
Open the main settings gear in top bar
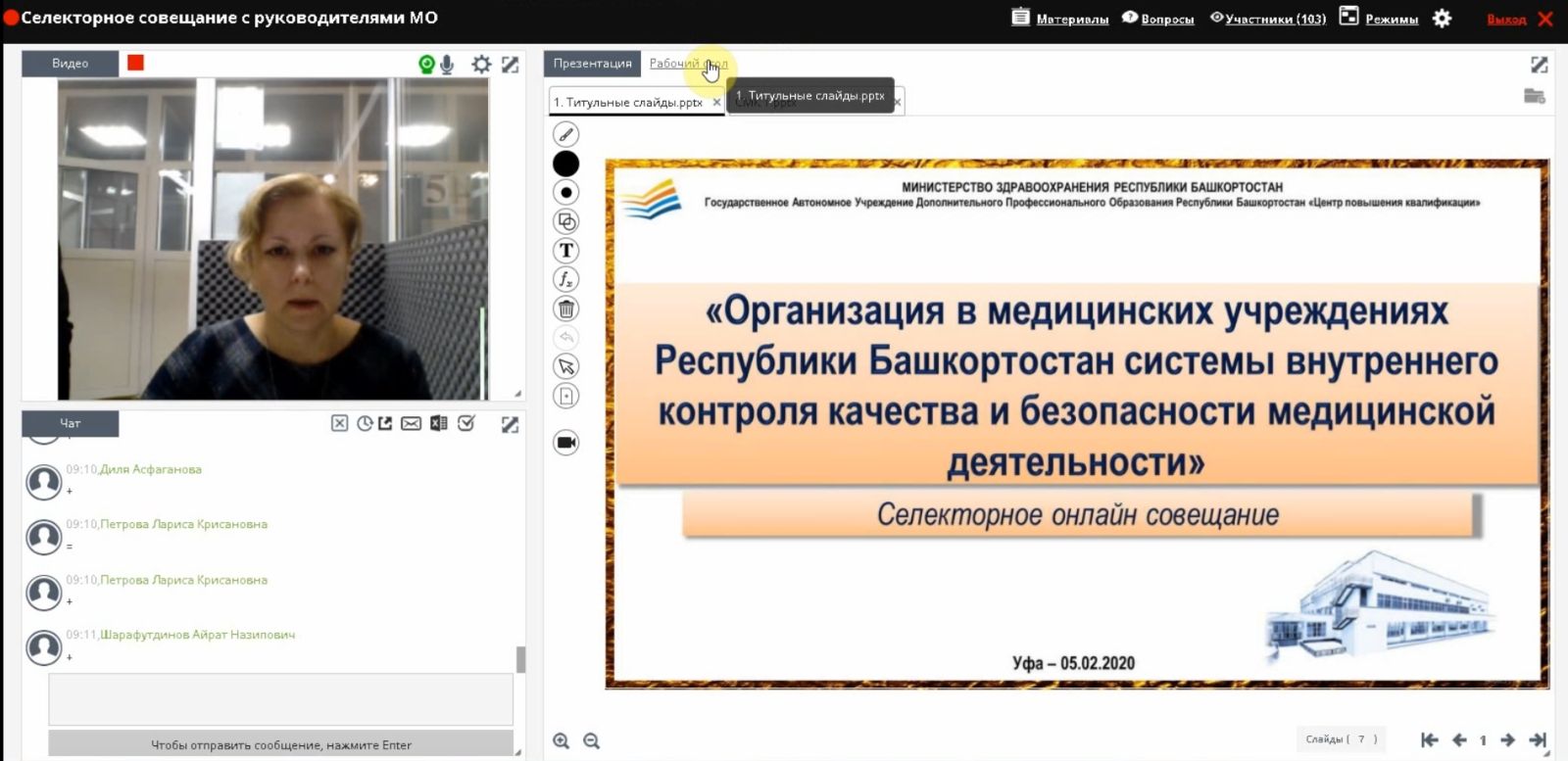(x=1442, y=18)
